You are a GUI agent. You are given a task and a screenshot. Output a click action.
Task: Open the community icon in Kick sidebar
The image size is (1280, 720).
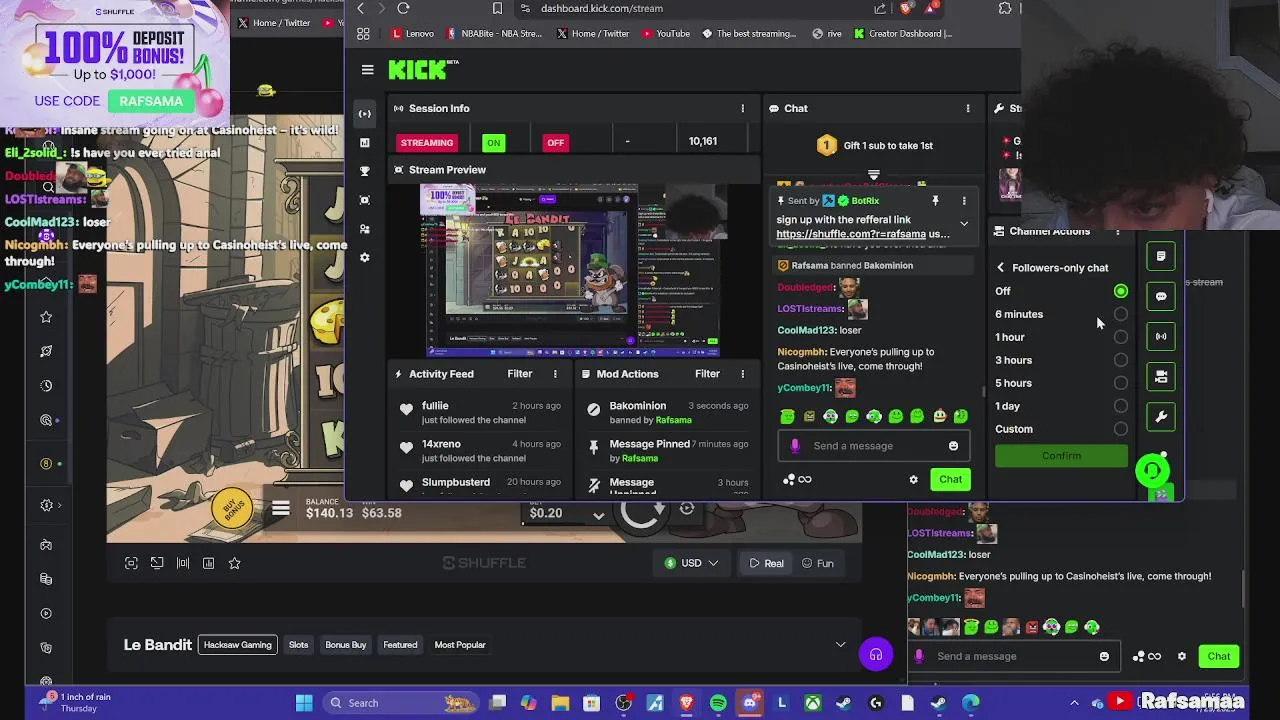click(365, 229)
